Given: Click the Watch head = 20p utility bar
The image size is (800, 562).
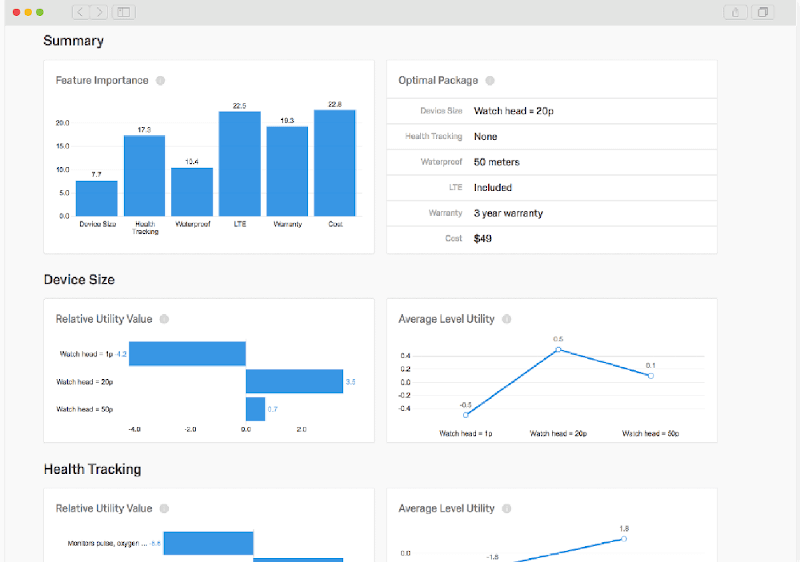Looking at the screenshot, I should tap(294, 381).
